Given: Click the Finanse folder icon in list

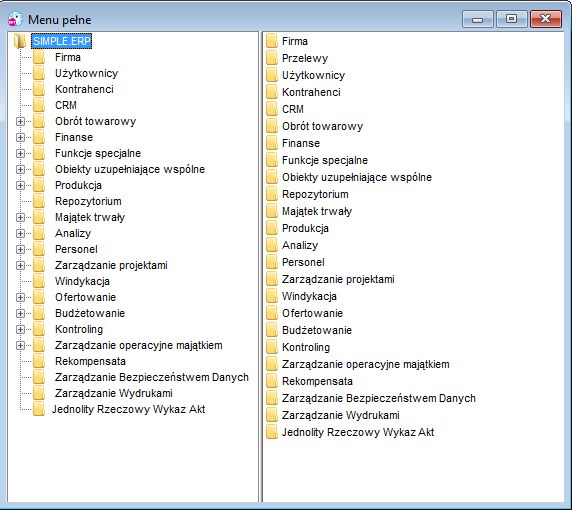Looking at the screenshot, I should [x=272, y=143].
